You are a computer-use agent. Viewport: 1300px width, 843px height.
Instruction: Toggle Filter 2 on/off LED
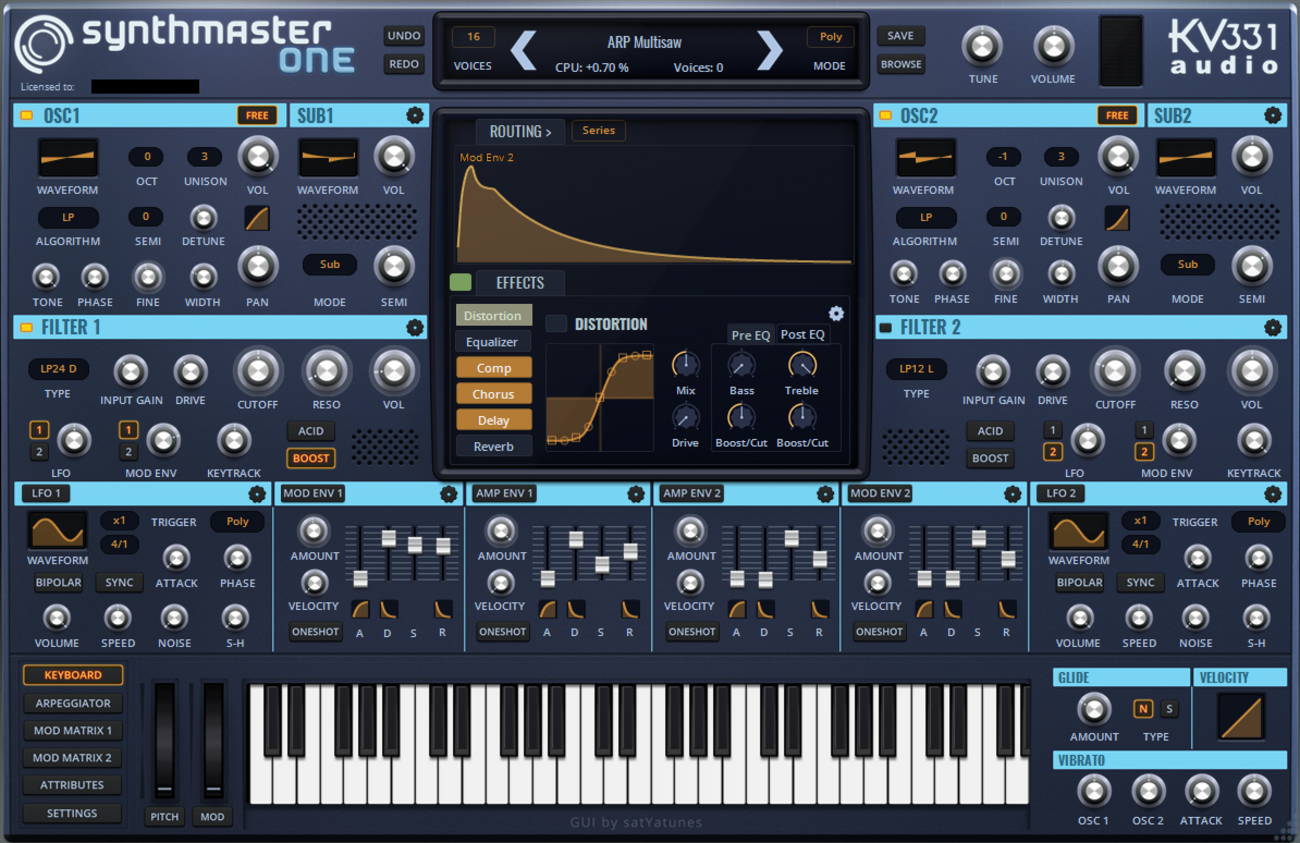885,328
